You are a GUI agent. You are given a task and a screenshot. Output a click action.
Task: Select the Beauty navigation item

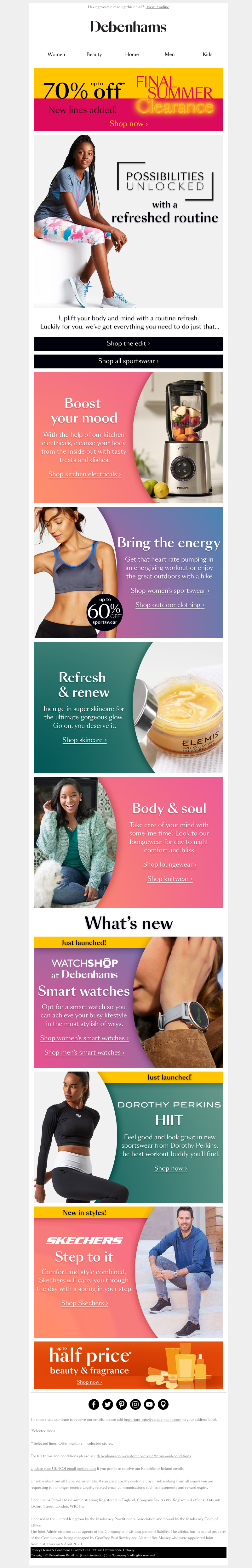click(x=94, y=54)
